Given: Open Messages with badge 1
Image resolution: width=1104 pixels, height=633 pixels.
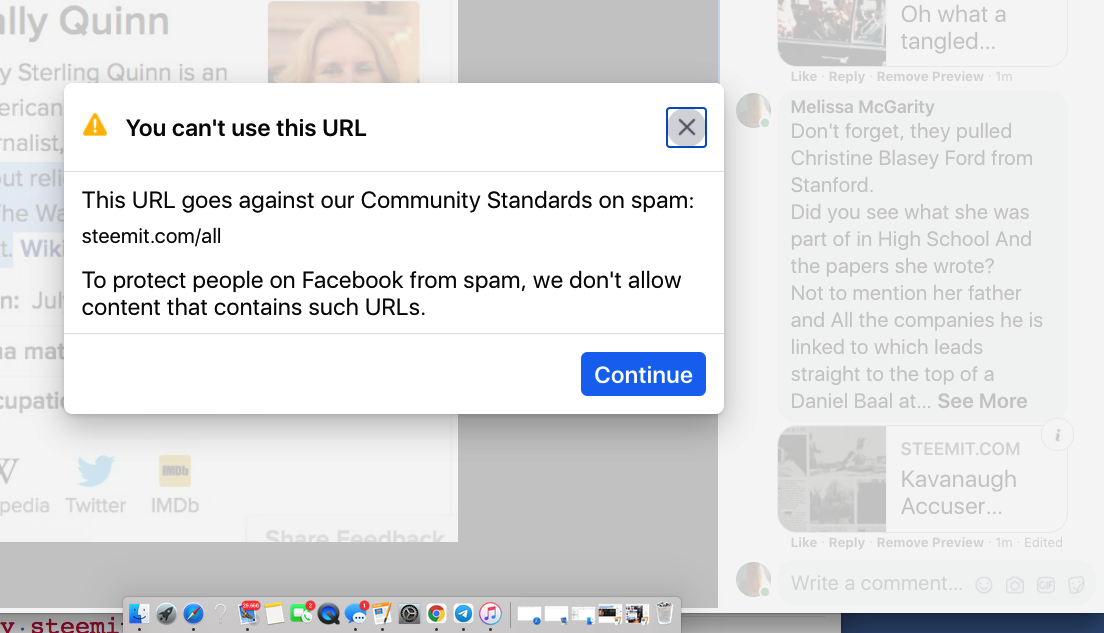Looking at the screenshot, I should coord(356,613).
